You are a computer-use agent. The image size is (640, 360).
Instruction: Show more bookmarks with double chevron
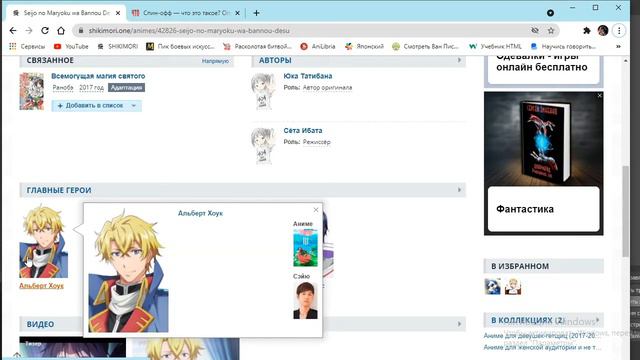[618, 47]
